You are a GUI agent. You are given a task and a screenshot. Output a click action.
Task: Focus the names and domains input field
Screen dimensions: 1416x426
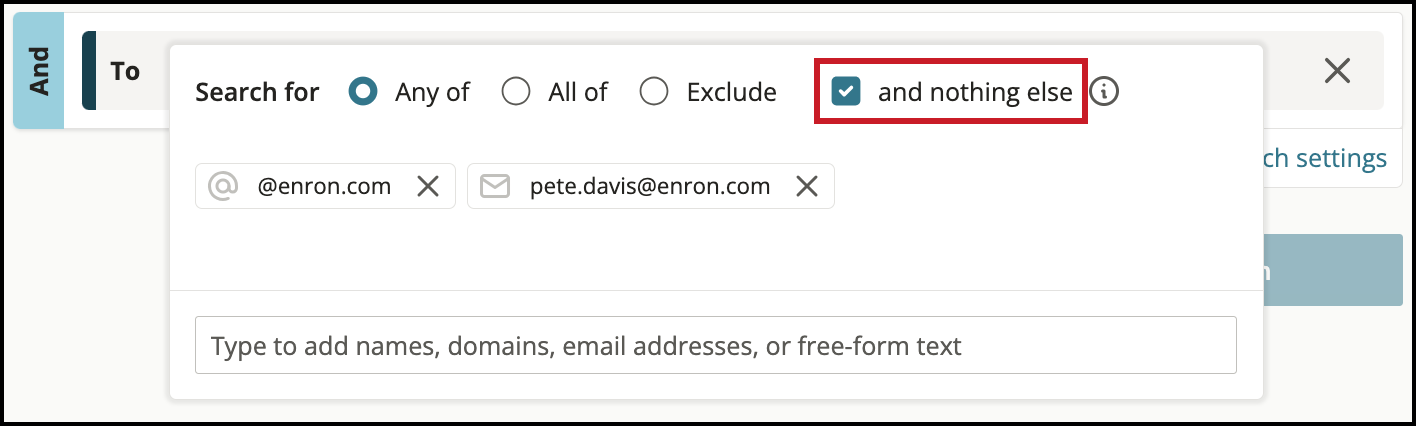coord(716,346)
